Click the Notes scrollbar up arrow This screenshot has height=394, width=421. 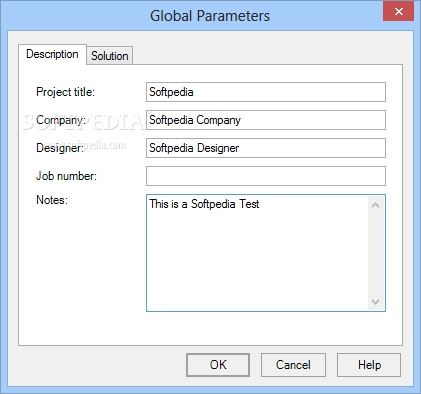click(376, 205)
